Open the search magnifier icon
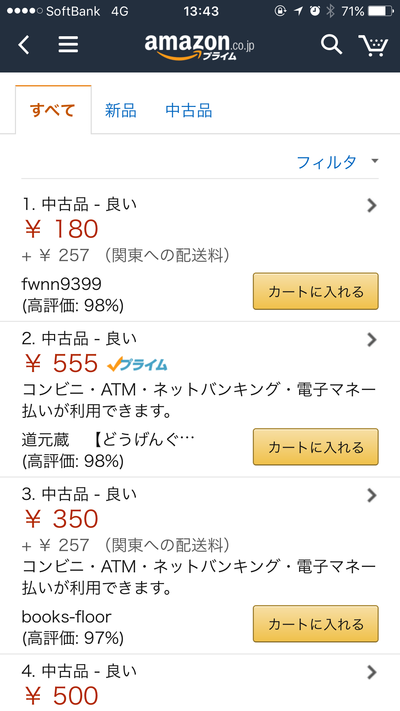400x711 pixels. 331,44
